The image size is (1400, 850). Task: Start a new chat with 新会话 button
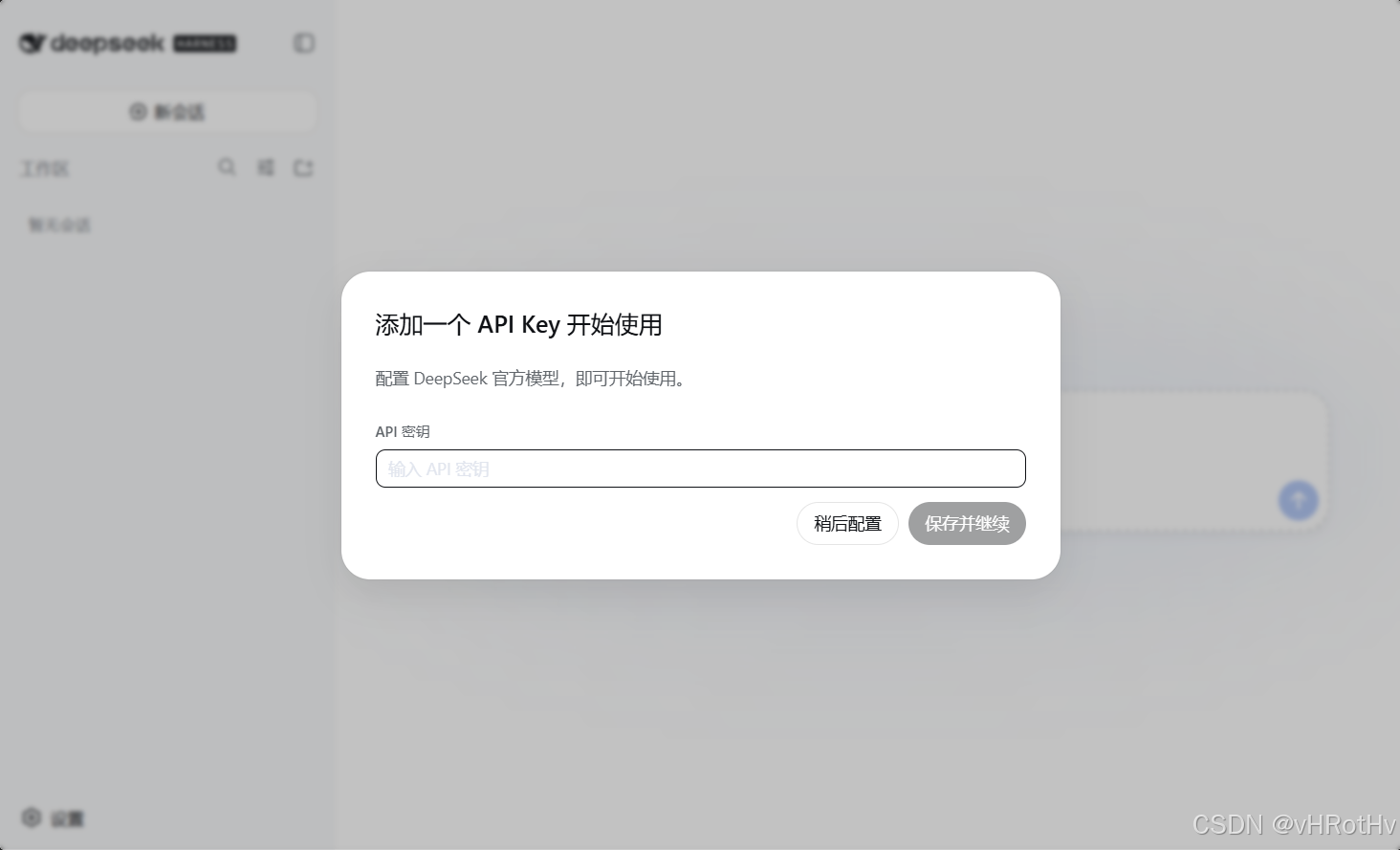[x=167, y=112]
